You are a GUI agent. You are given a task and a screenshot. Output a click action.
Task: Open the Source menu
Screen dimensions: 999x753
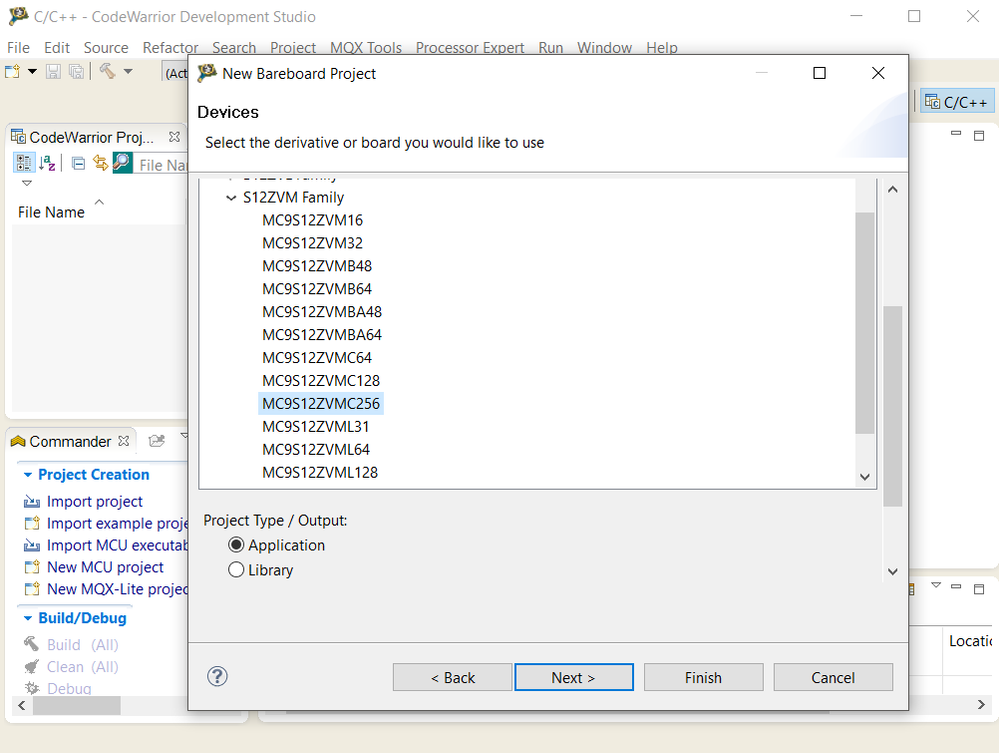tap(106, 48)
